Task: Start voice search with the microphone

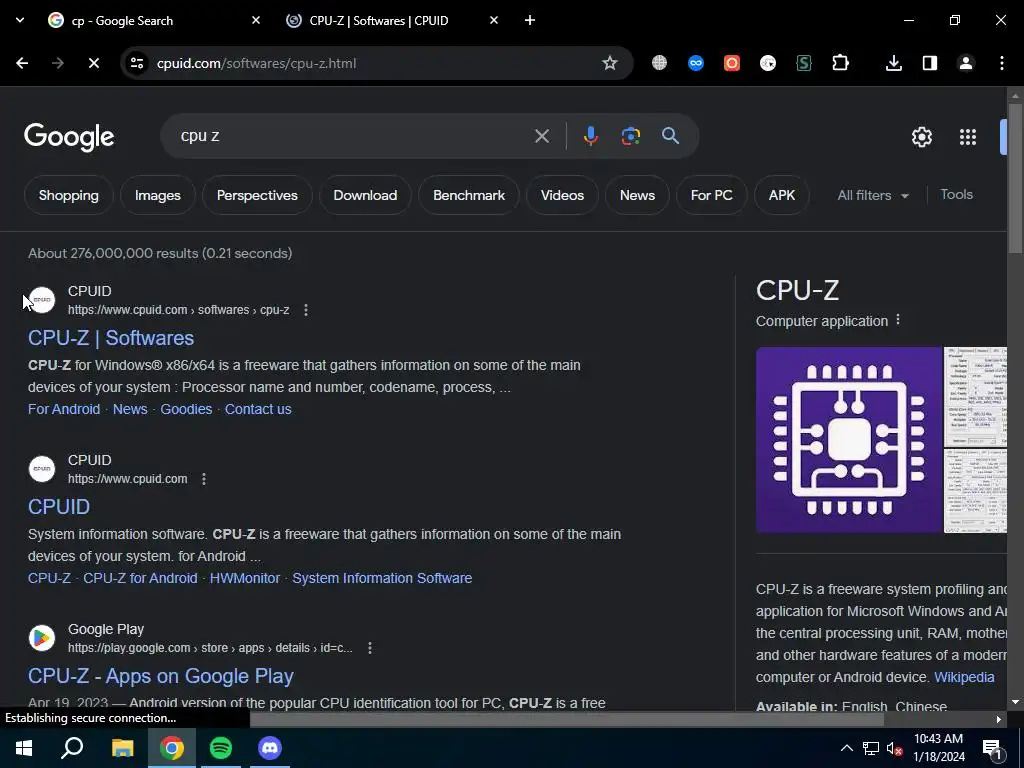Action: click(590, 136)
